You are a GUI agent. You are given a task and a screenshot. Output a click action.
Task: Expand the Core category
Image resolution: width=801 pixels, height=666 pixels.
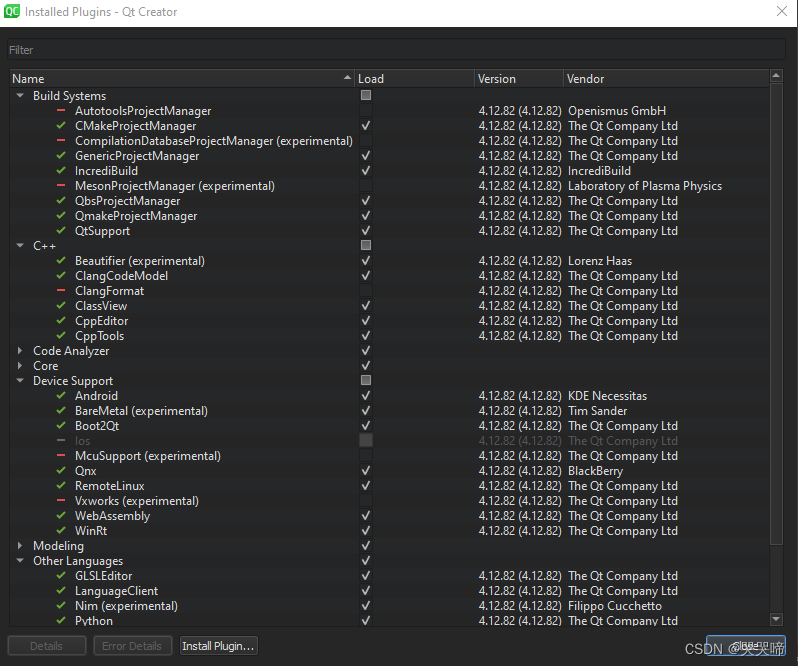(20, 366)
